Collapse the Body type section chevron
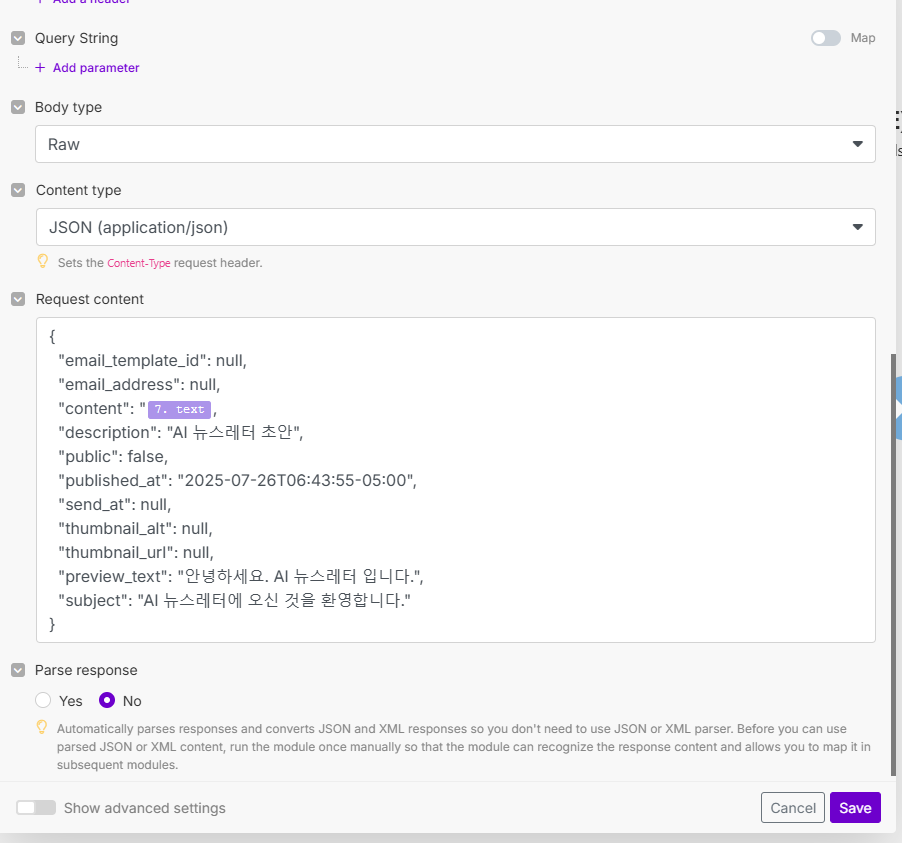The width and height of the screenshot is (902, 843). (18, 107)
